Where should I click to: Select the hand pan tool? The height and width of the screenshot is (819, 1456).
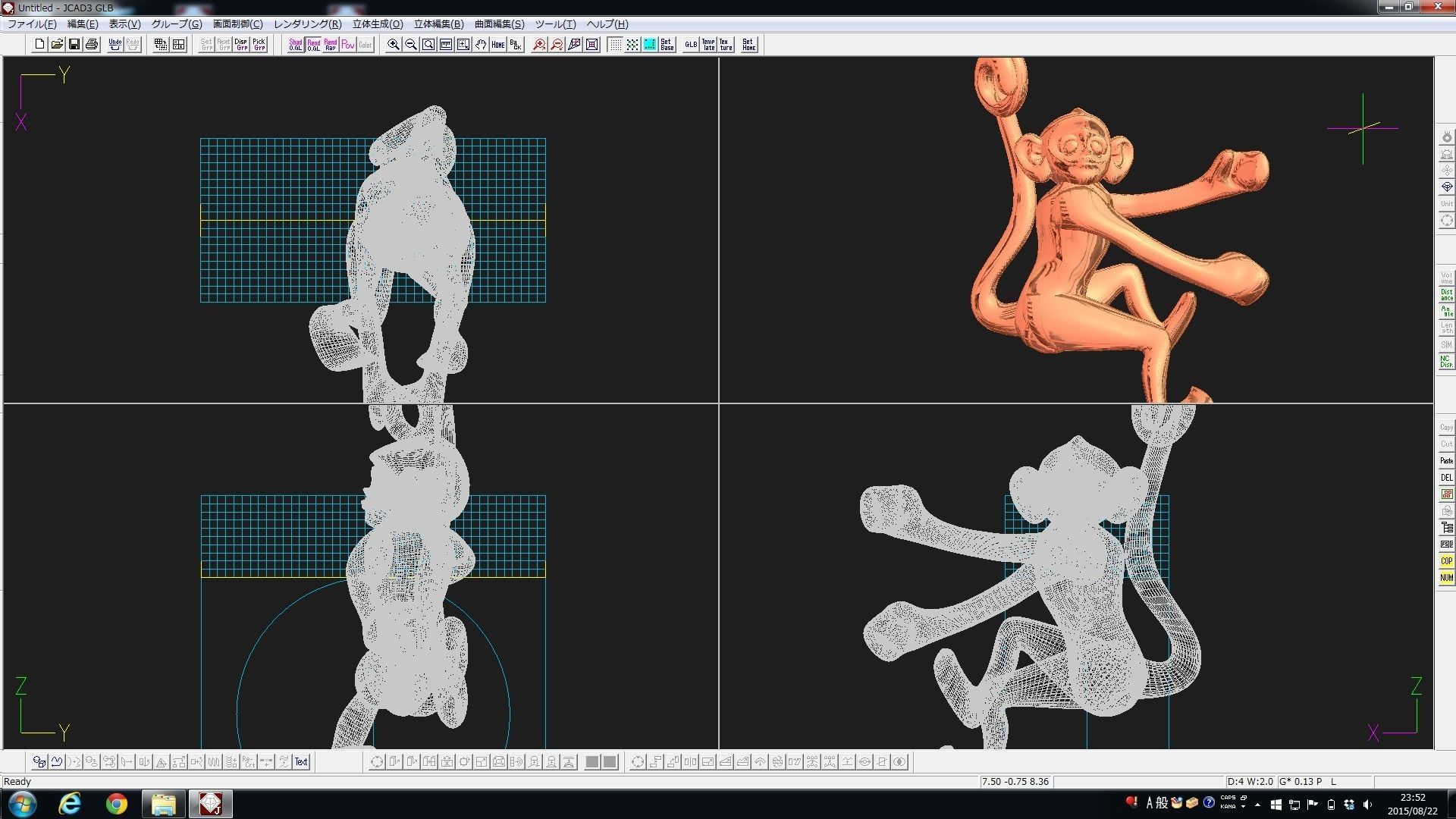481,45
